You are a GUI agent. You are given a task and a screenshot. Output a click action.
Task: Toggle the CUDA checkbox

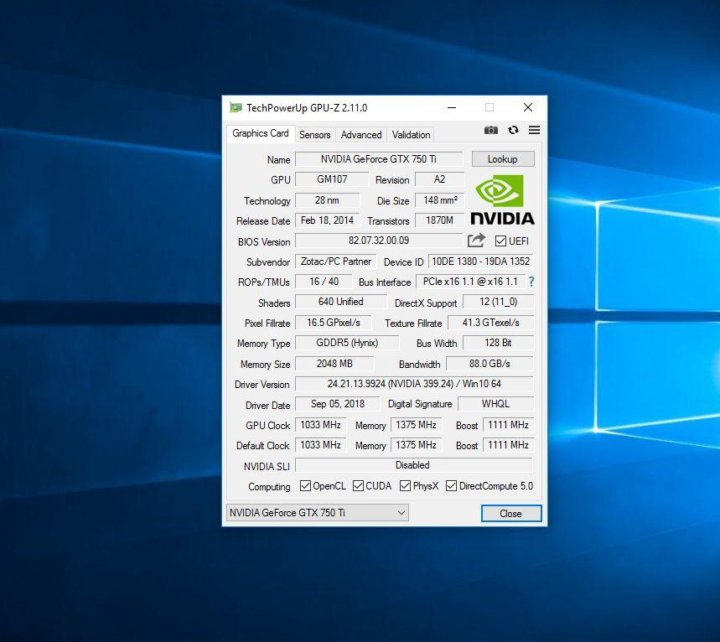tap(358, 486)
